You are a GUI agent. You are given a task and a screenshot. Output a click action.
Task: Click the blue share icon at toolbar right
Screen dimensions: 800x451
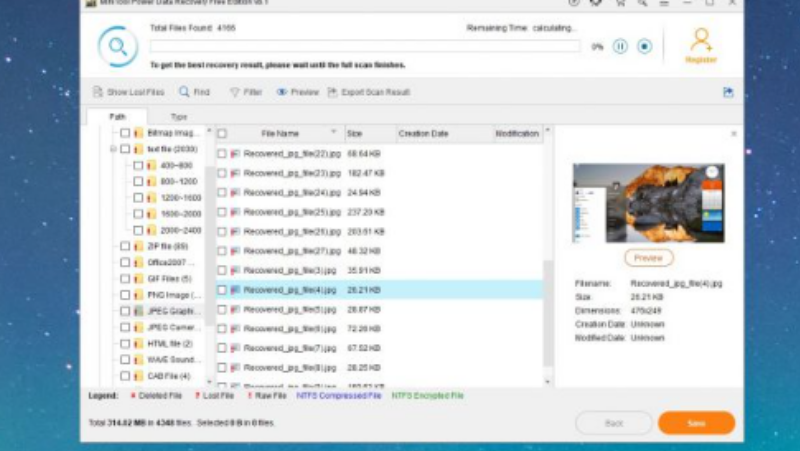(728, 92)
